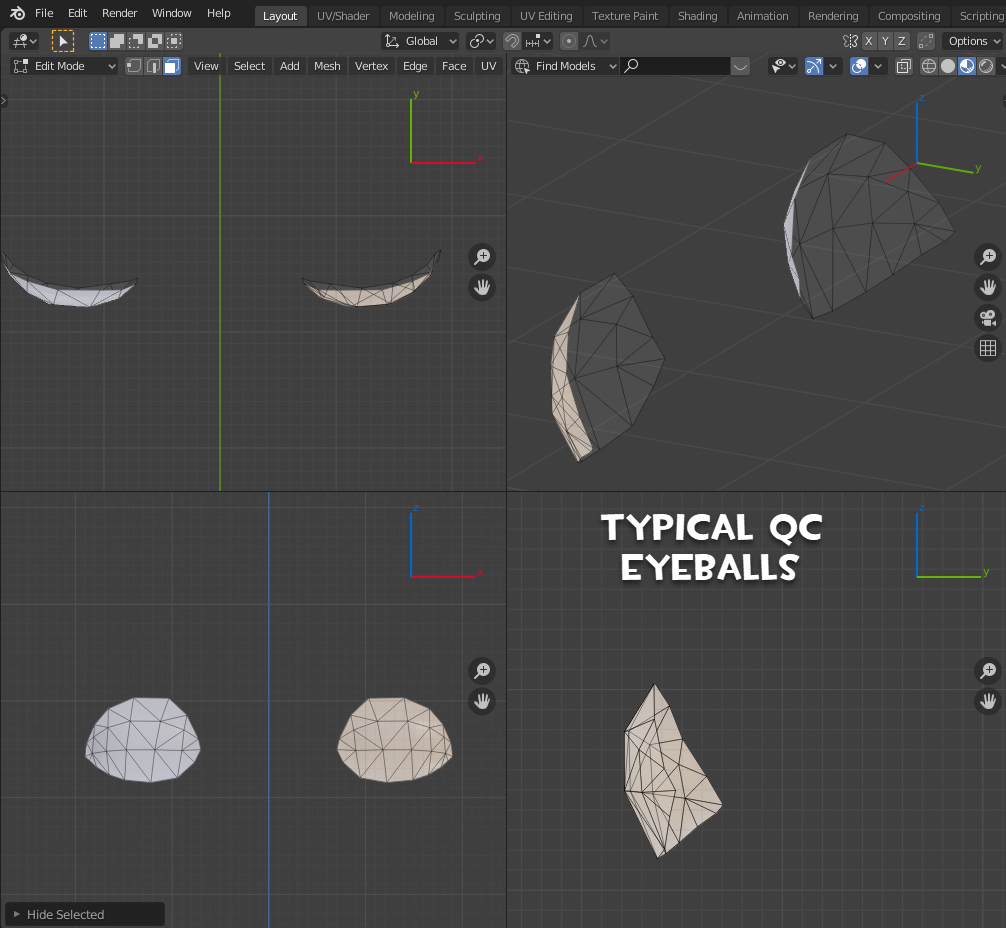
Task: Expand the Options dropdown
Action: coord(972,41)
